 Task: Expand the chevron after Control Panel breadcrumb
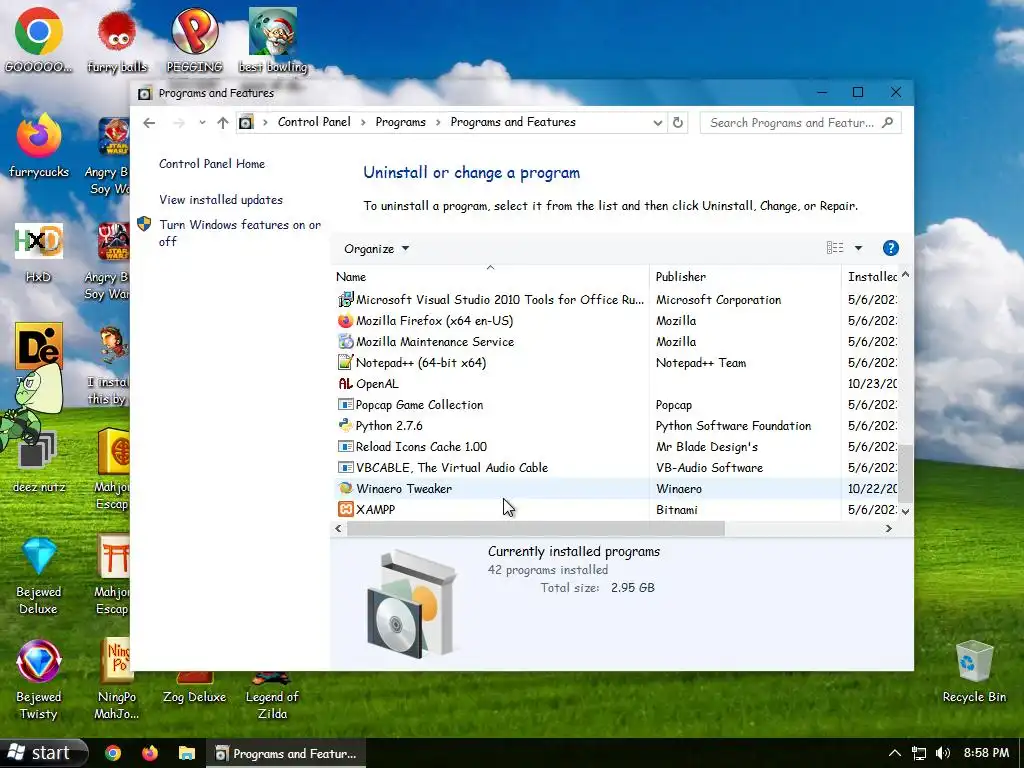tap(363, 122)
